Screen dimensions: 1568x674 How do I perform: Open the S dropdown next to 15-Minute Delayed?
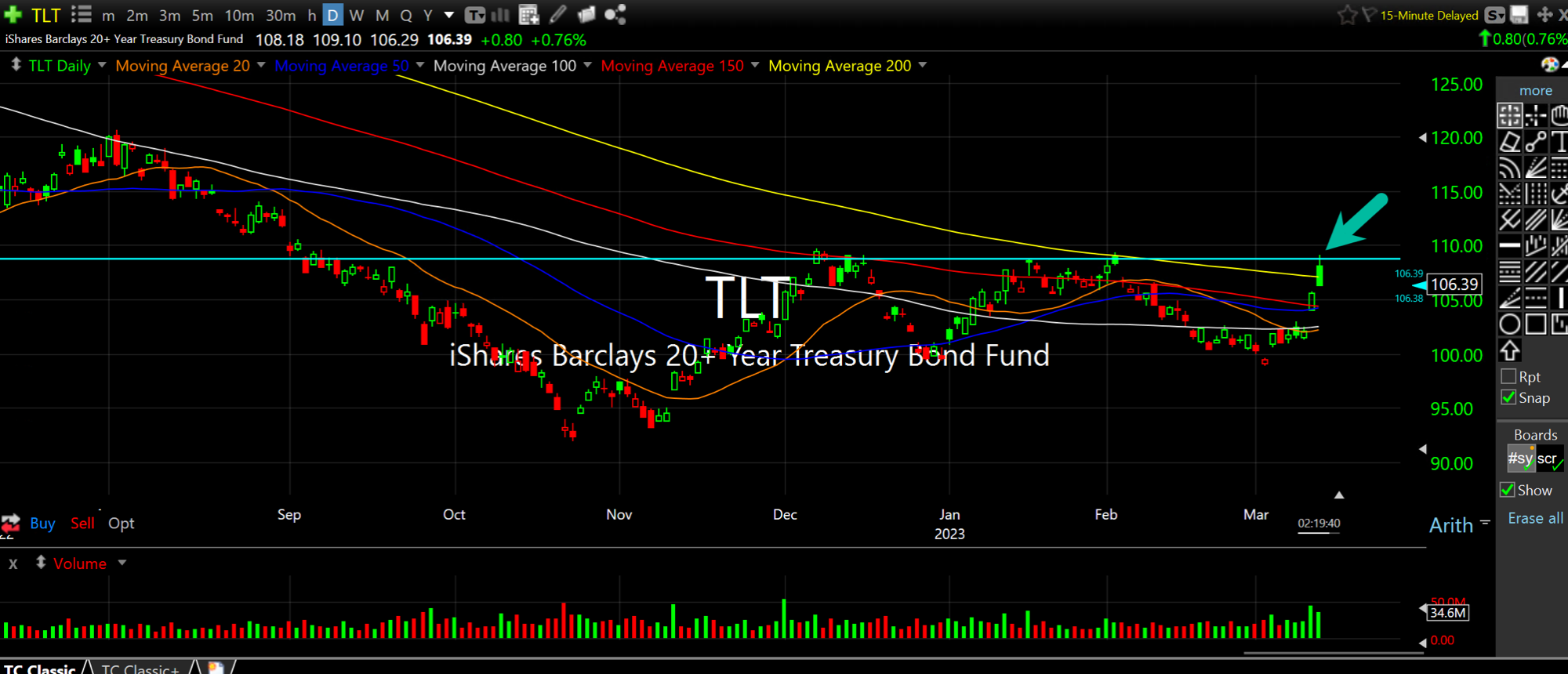pyautogui.click(x=1495, y=15)
